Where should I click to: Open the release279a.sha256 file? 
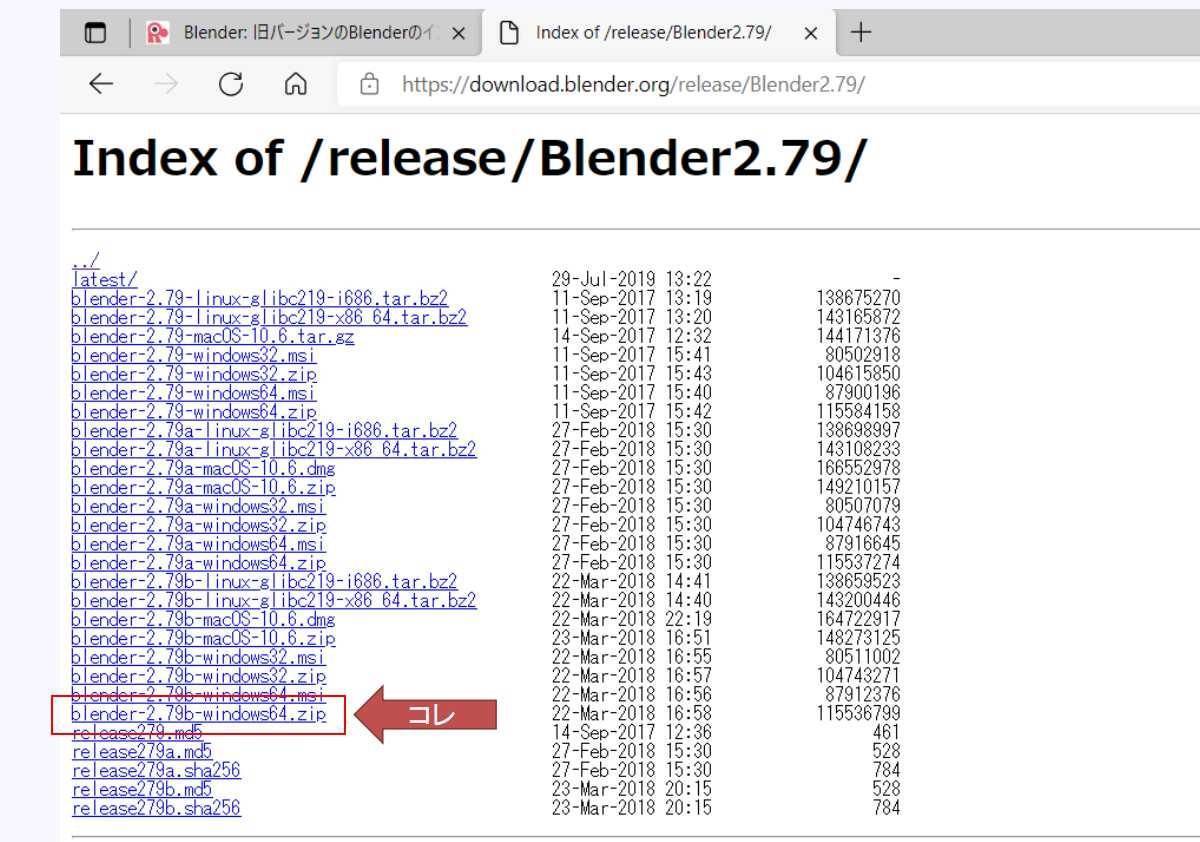[x=156, y=771]
